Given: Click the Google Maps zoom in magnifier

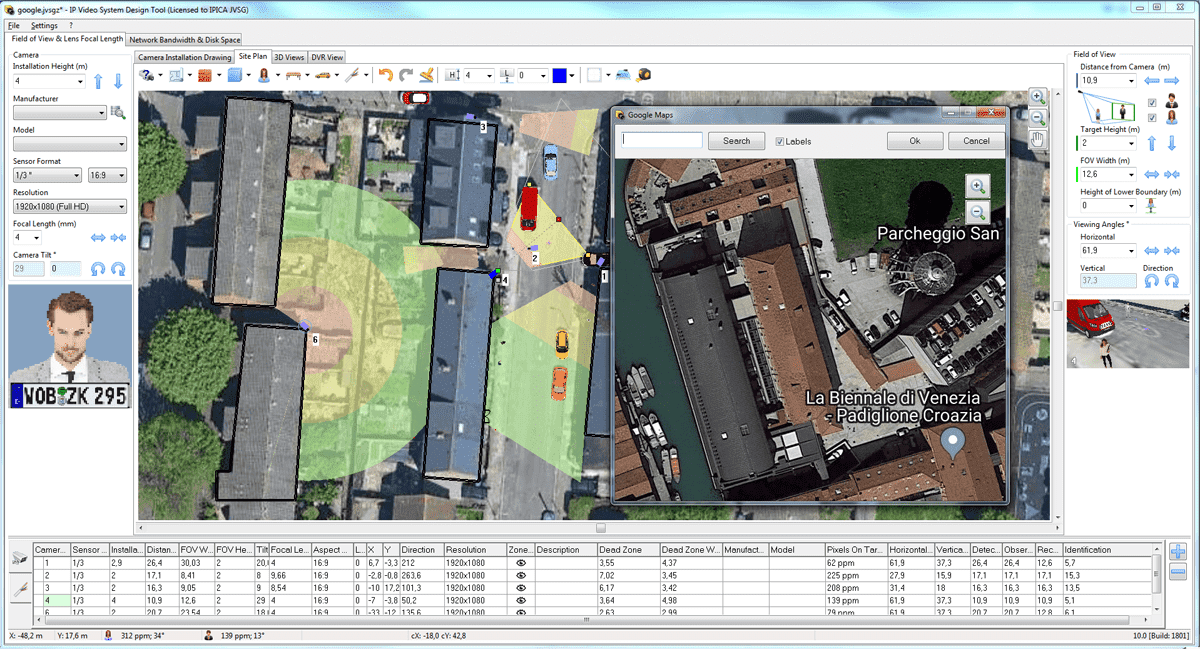Looking at the screenshot, I should pos(977,185).
